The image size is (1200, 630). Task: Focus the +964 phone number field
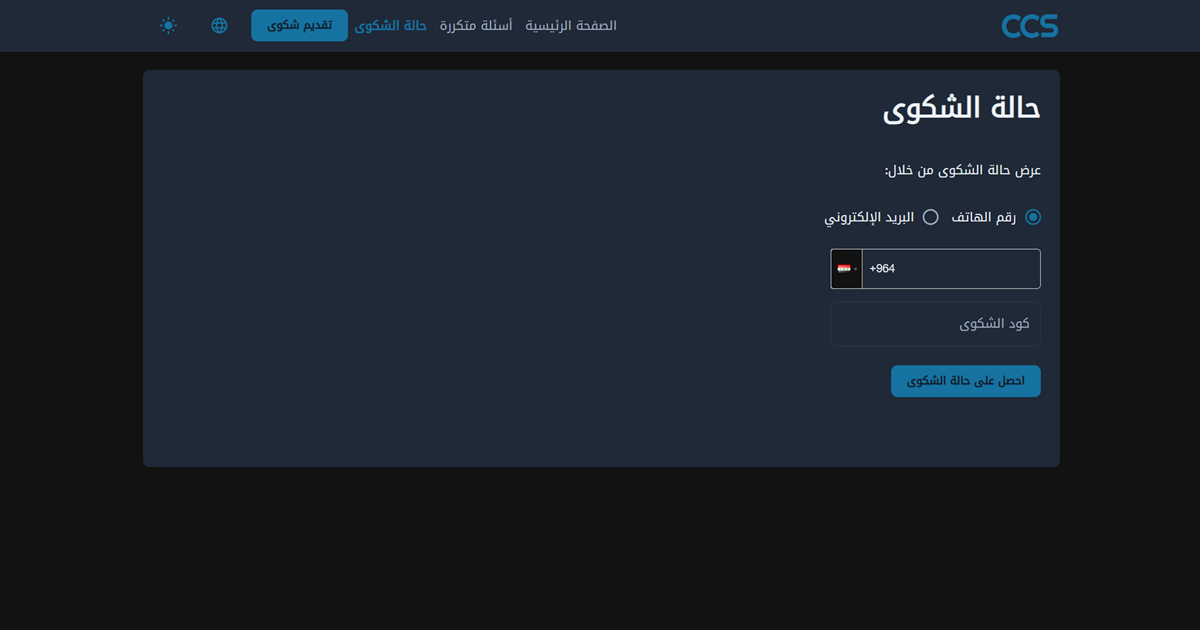950,269
